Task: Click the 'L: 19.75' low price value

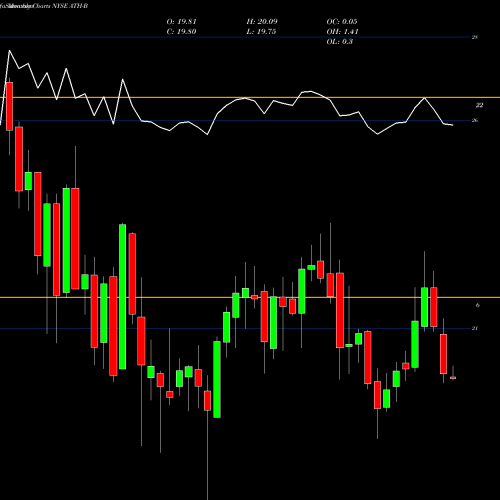Action: click(261, 32)
